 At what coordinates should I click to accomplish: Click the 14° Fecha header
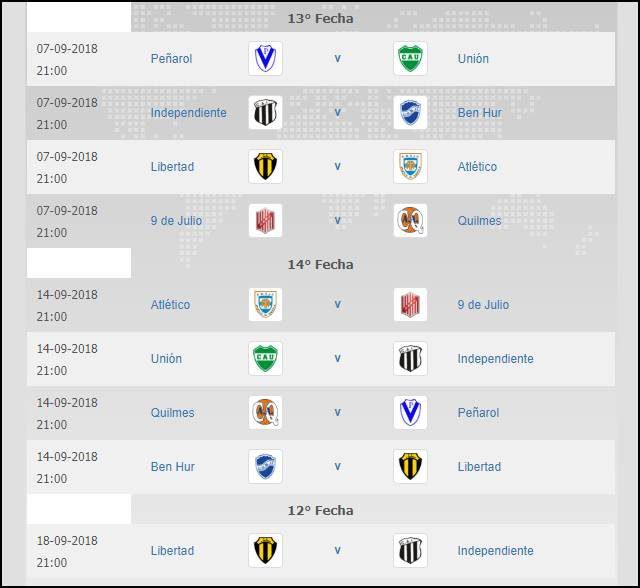coord(320,265)
